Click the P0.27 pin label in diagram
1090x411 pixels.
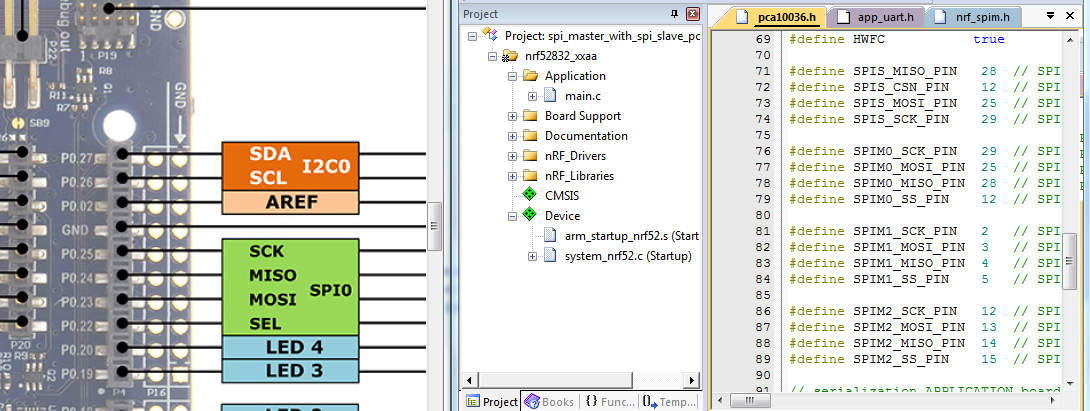pos(76,157)
